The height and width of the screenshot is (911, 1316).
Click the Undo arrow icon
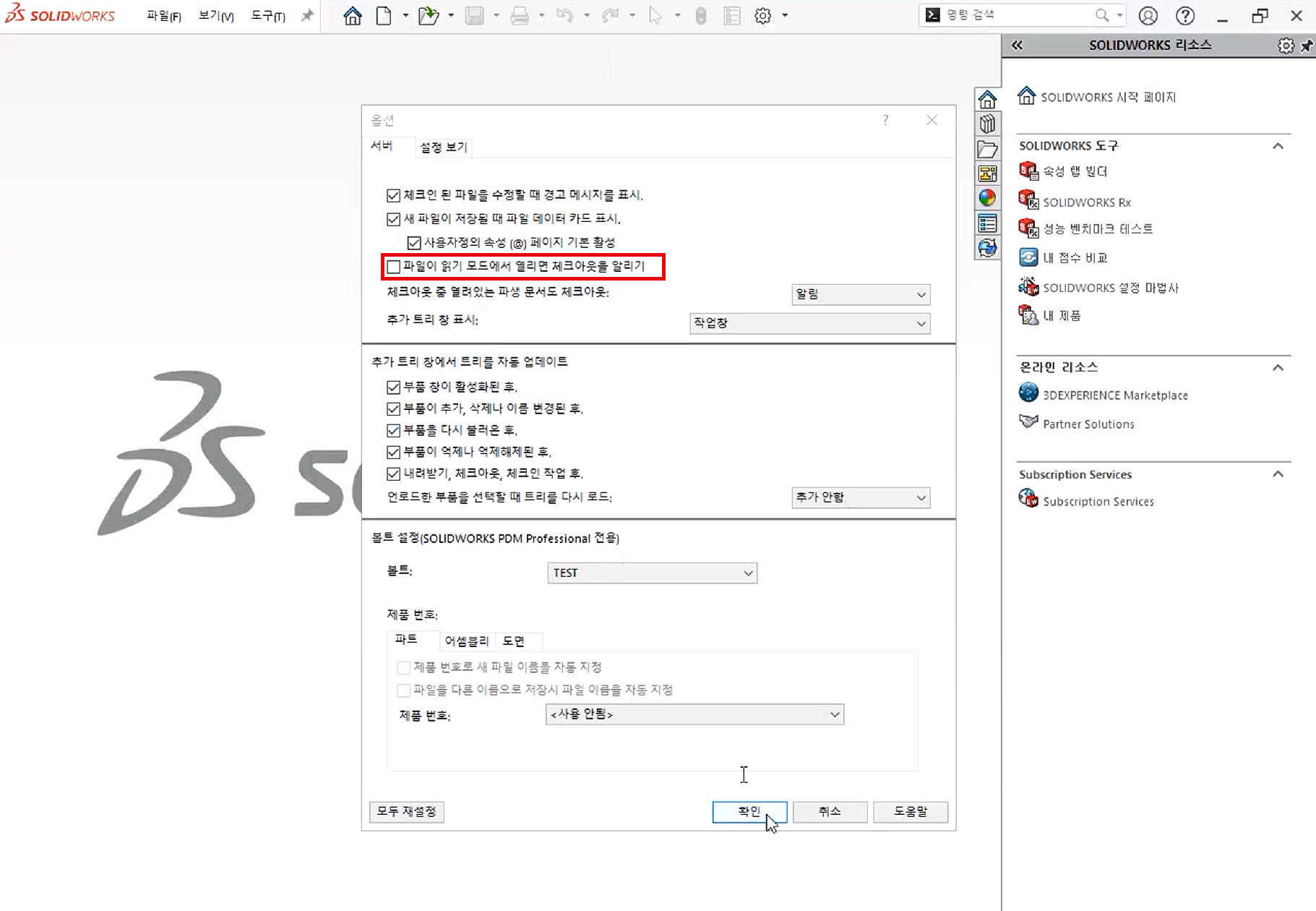click(565, 16)
